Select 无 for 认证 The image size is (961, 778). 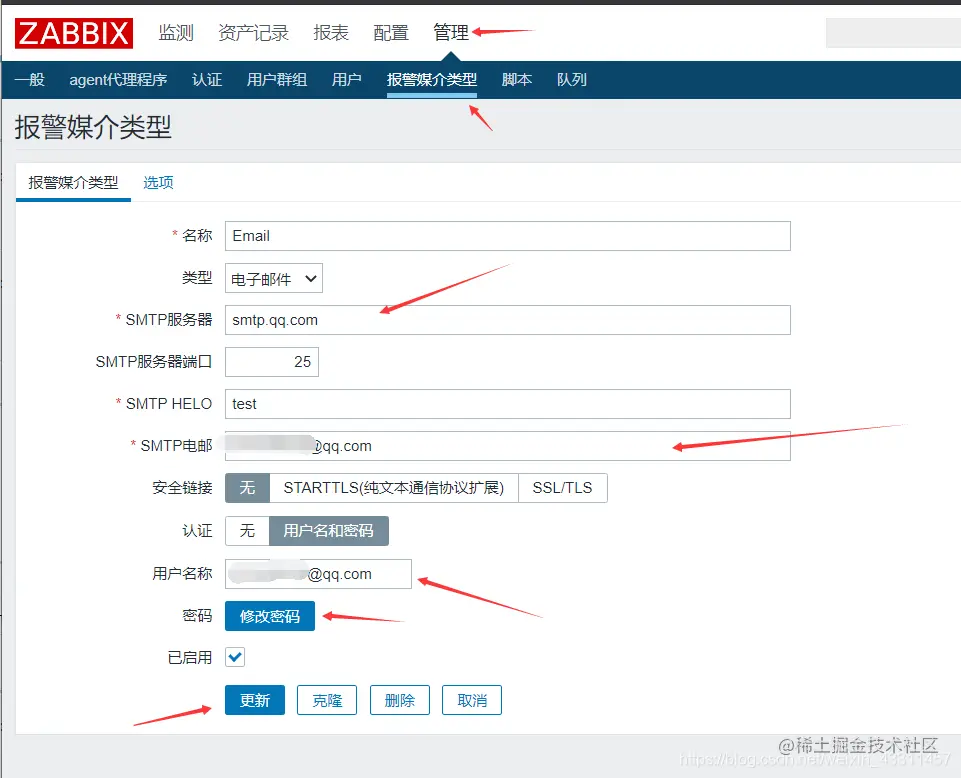247,531
